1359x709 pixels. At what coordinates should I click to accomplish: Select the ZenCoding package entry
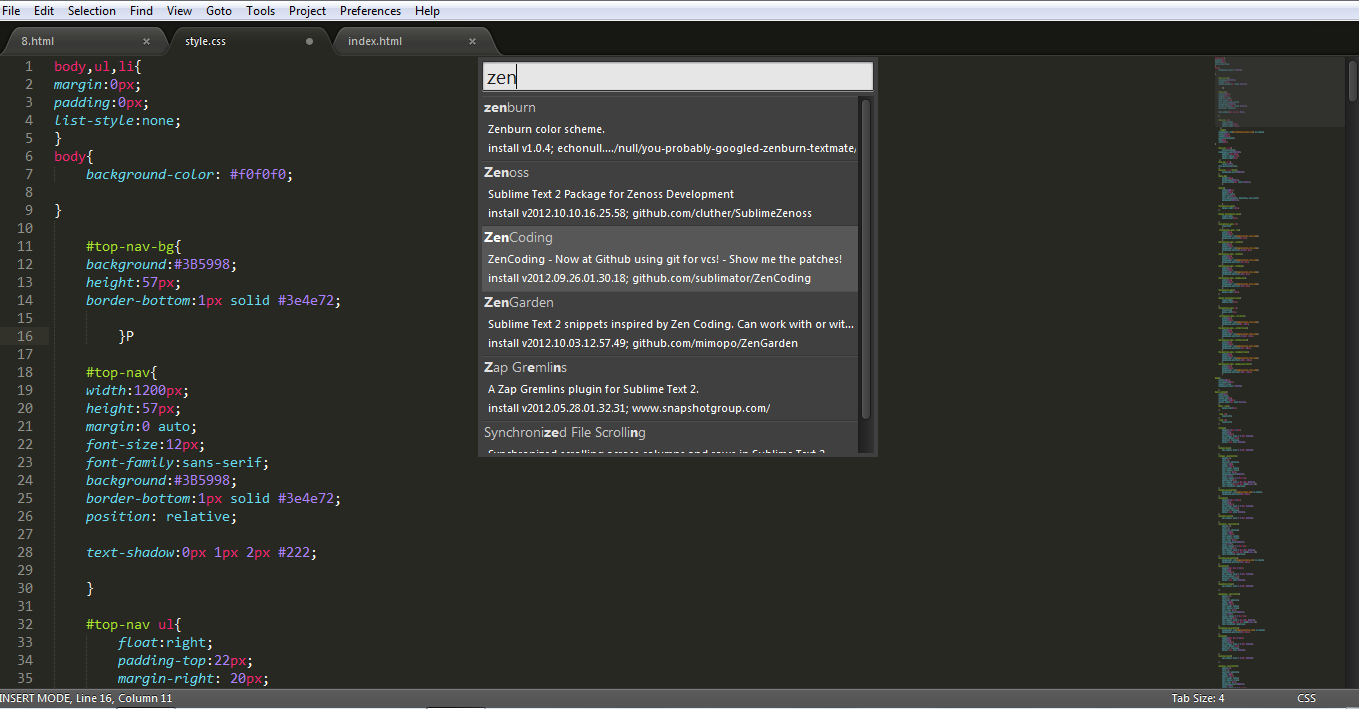click(660, 257)
